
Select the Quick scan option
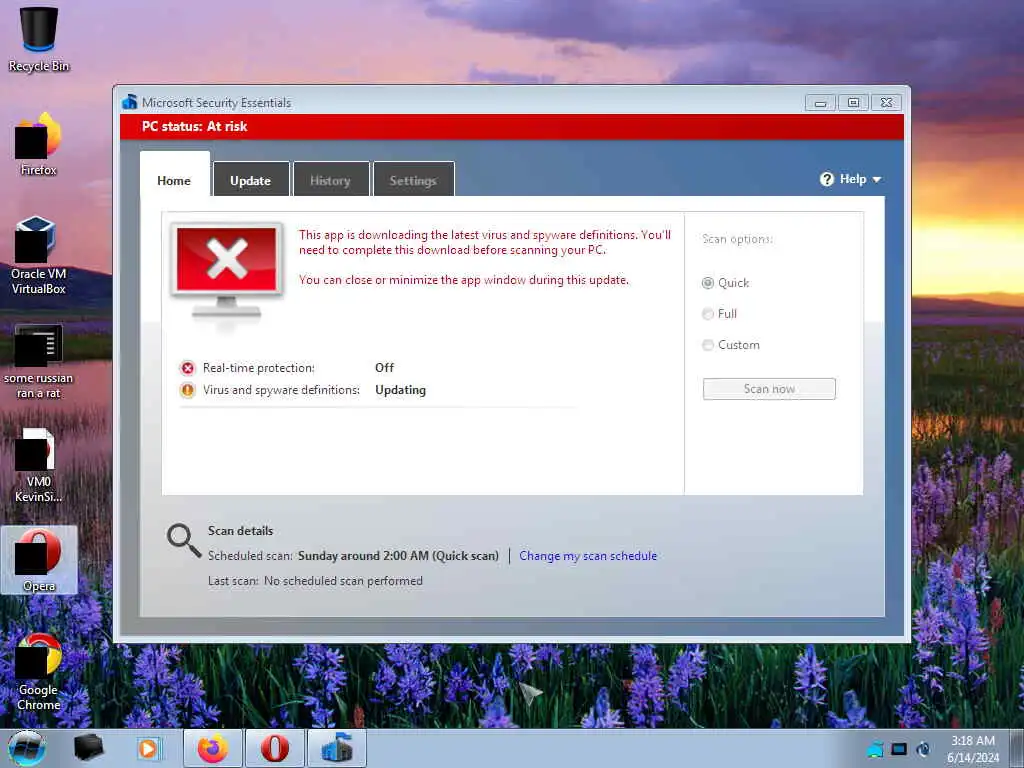click(707, 283)
